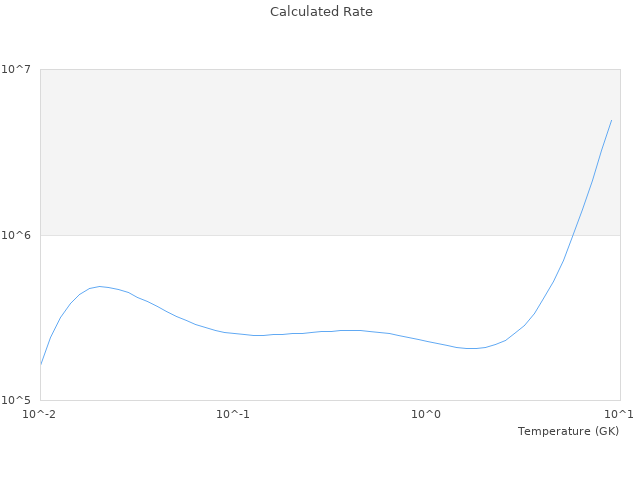Viewport: 640px width, 480px height.
Task: Click the "Calculated Rate" chart title
Action: coord(321,12)
